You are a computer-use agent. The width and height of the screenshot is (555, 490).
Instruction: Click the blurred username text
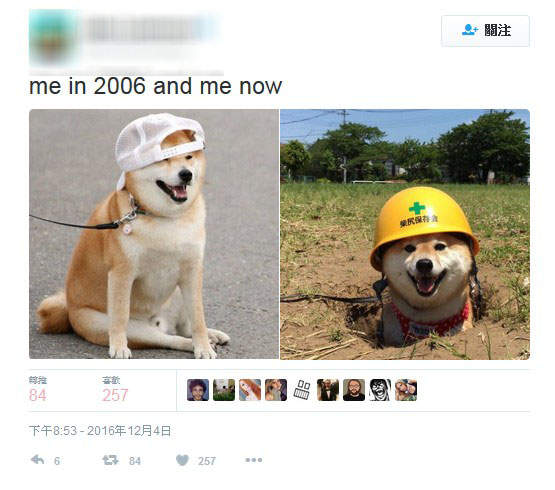coord(145,28)
